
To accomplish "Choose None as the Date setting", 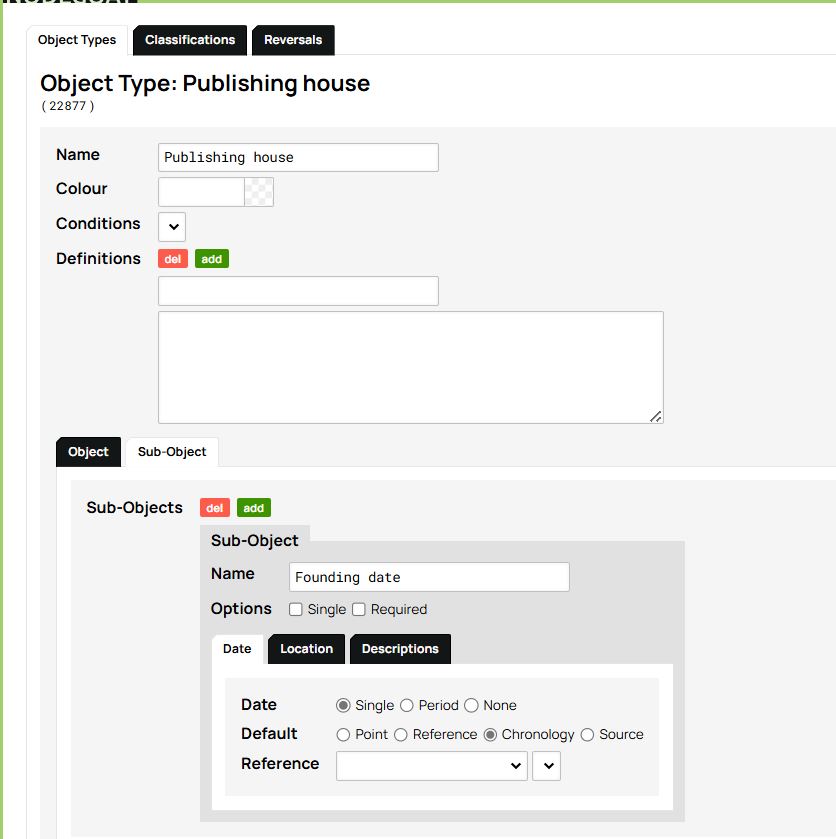I will (x=470, y=705).
